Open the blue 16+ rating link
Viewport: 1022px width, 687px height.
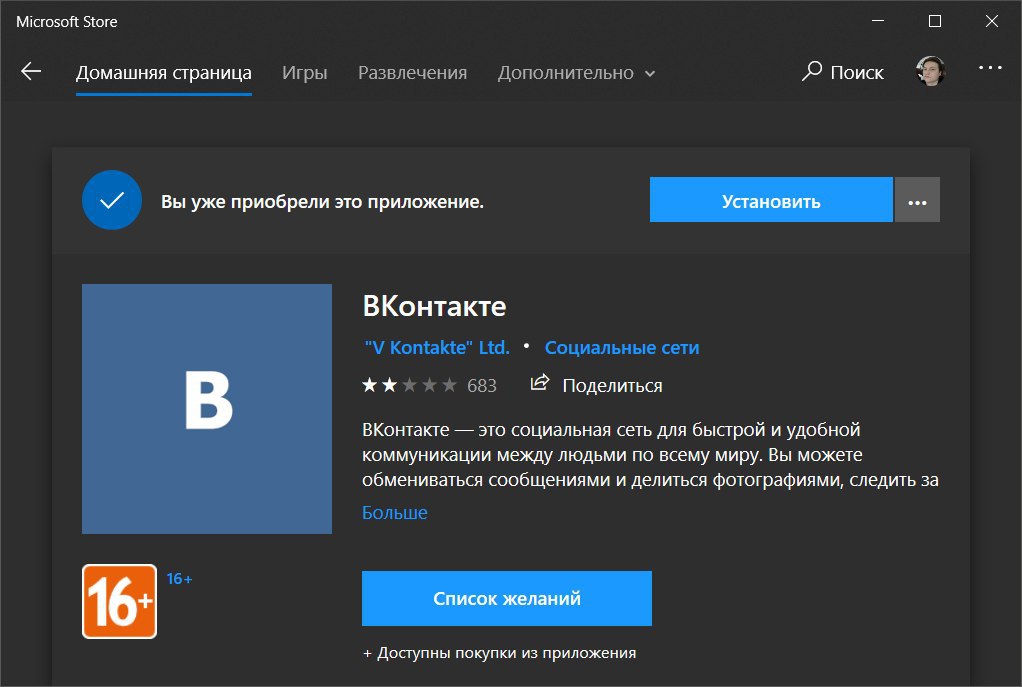click(179, 579)
